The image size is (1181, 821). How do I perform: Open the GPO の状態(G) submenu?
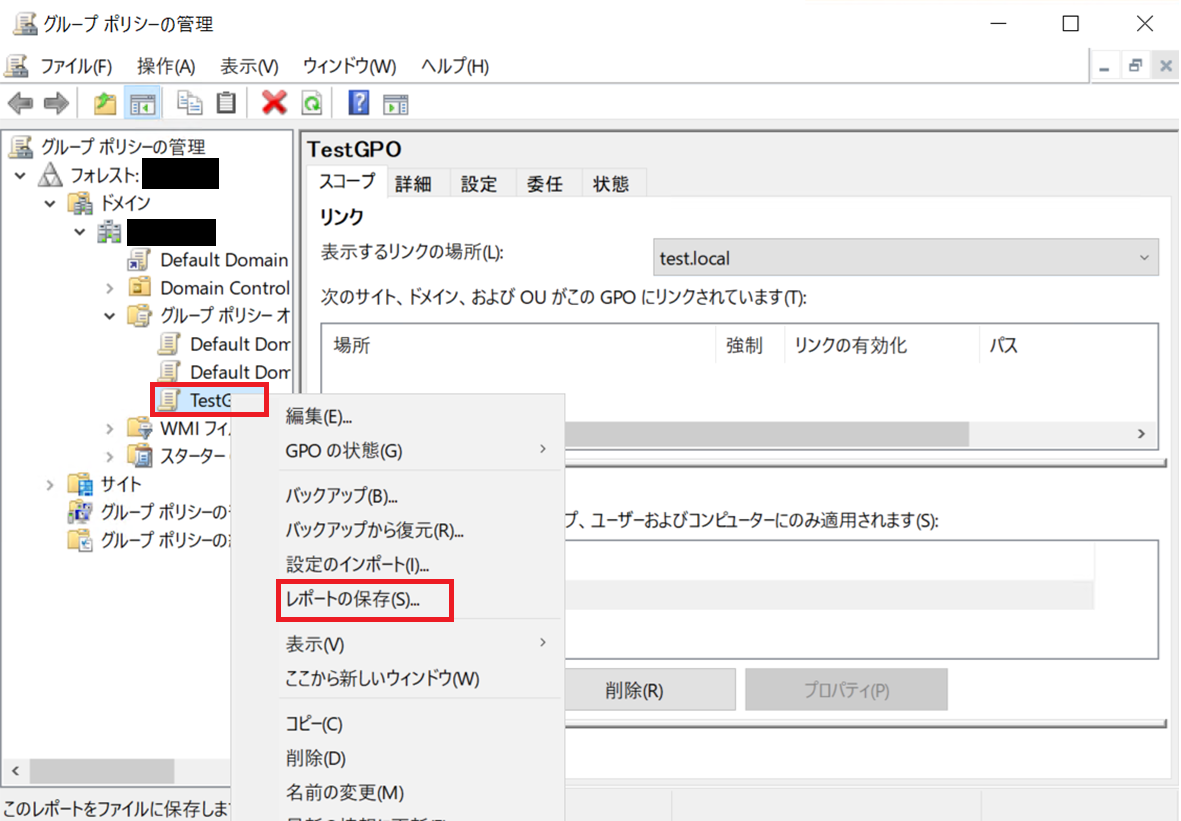(x=421, y=450)
